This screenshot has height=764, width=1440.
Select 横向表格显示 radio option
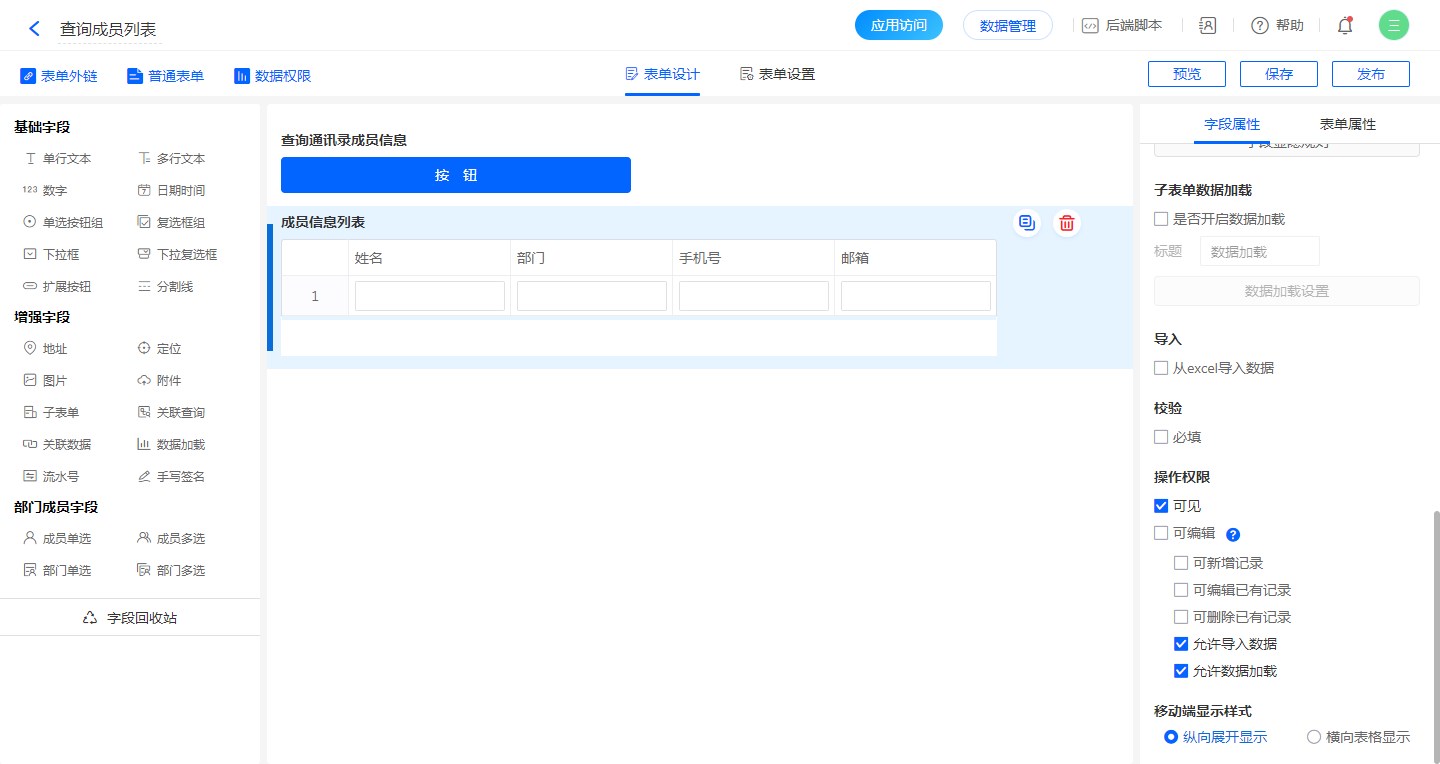point(1314,737)
